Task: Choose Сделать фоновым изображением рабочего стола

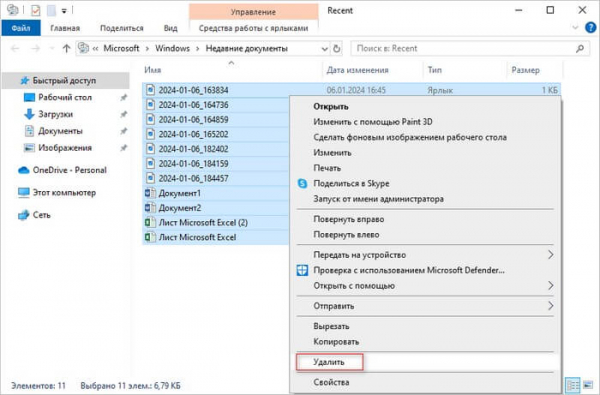Action: click(410, 137)
